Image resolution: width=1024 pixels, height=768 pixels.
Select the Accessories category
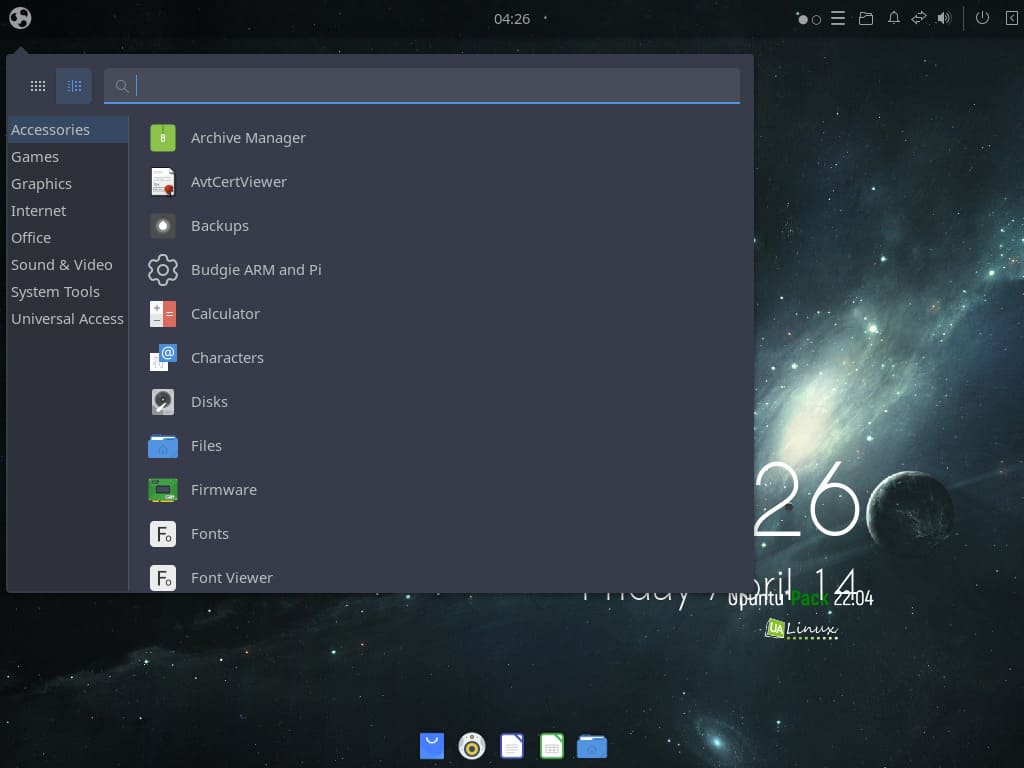pyautogui.click(x=67, y=130)
